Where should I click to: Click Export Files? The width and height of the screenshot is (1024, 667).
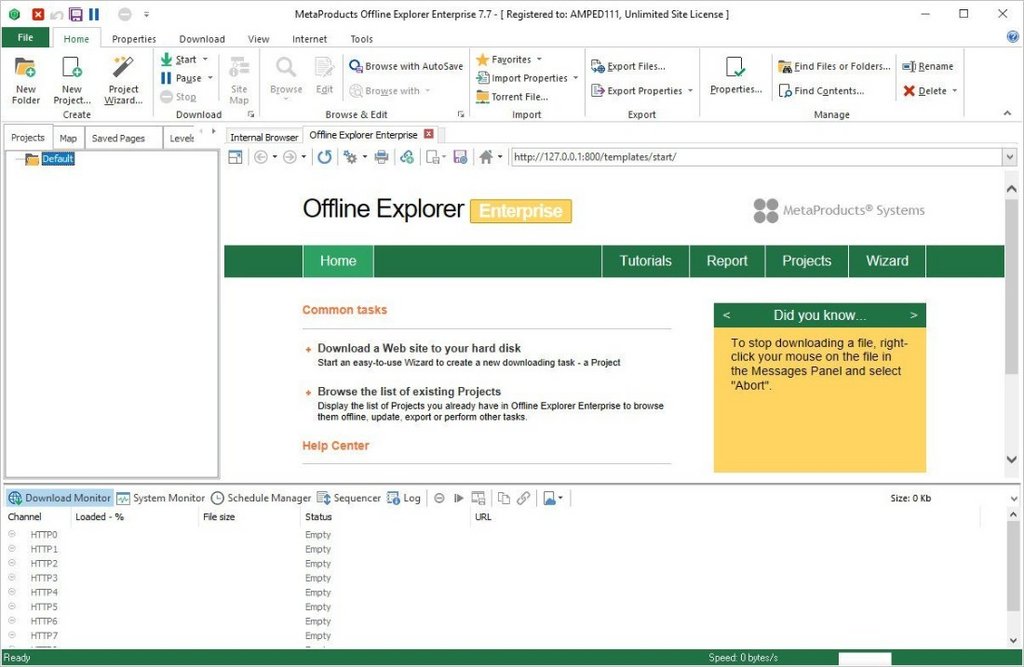[x=628, y=66]
